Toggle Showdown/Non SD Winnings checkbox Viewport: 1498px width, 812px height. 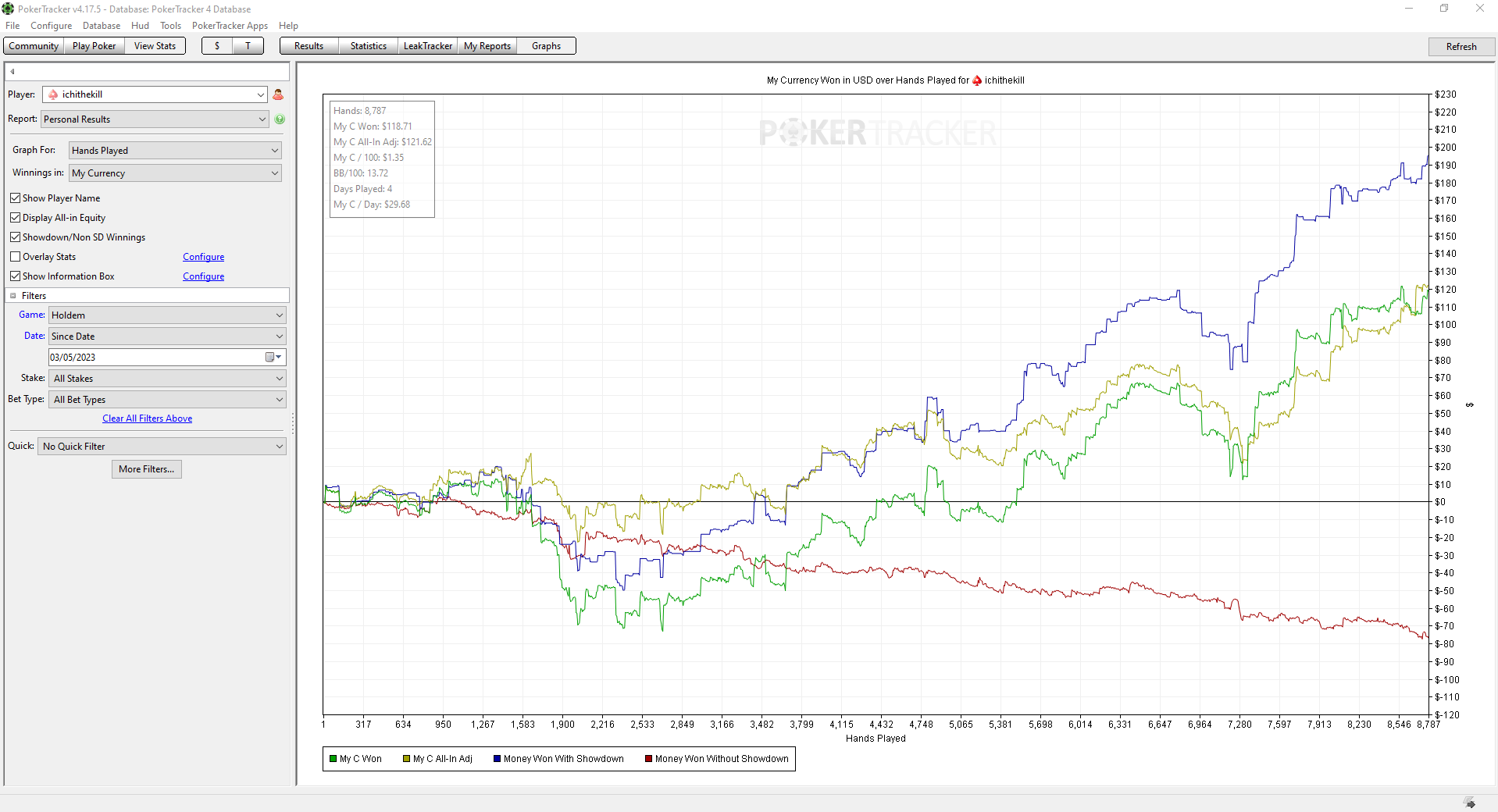point(15,237)
